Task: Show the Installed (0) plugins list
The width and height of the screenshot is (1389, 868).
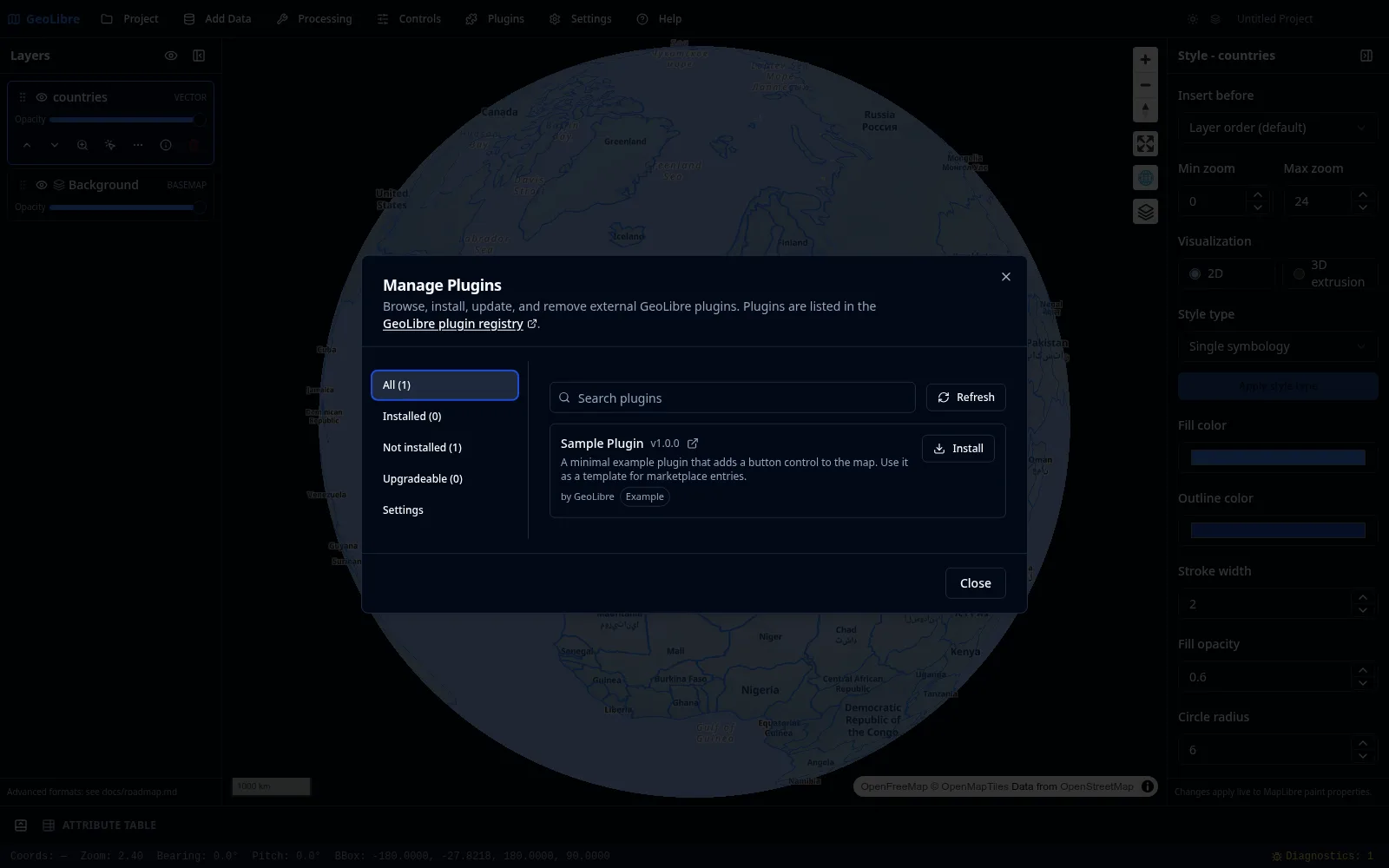Action: click(444, 417)
